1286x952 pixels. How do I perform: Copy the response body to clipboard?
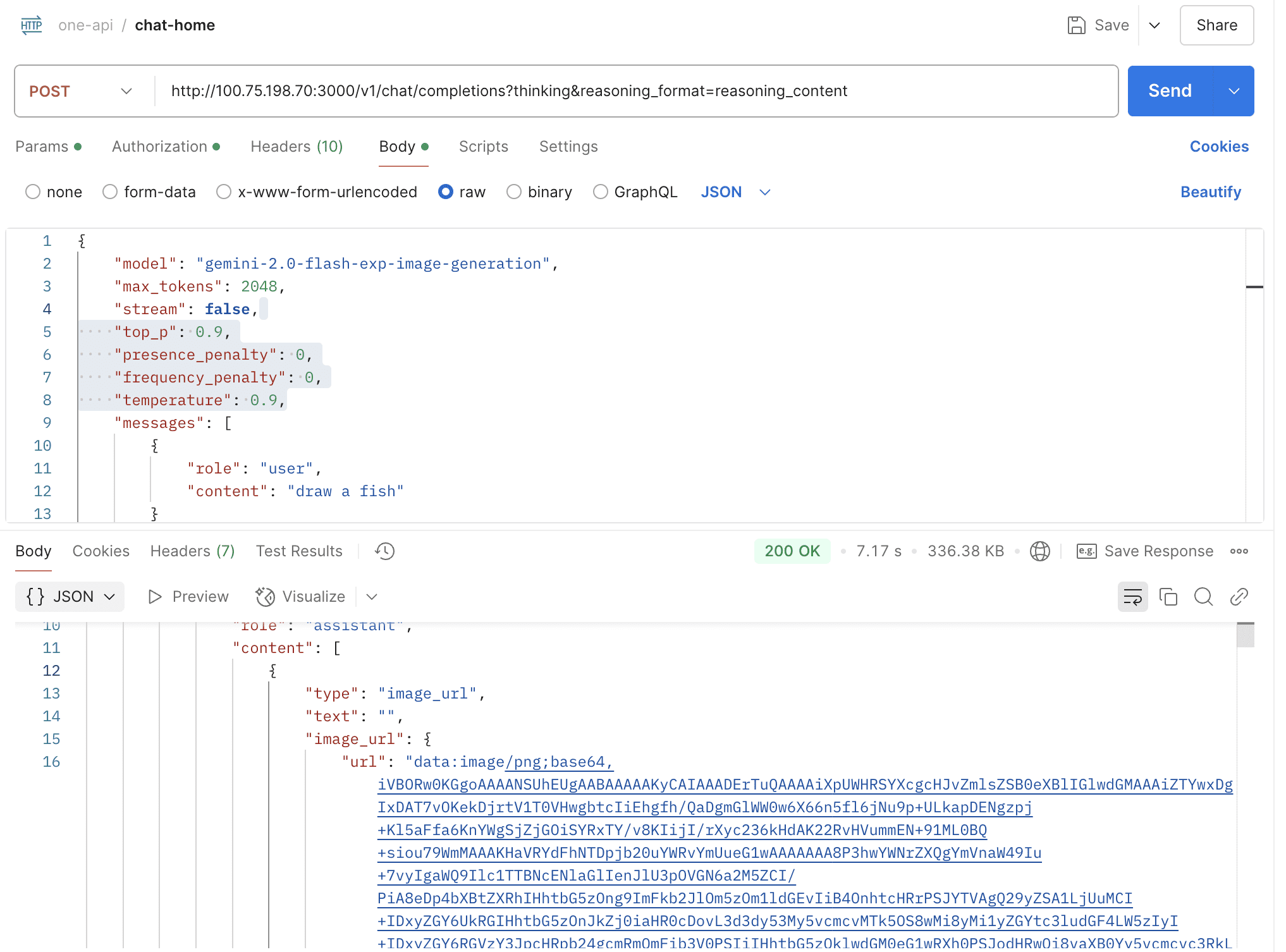coord(1168,597)
